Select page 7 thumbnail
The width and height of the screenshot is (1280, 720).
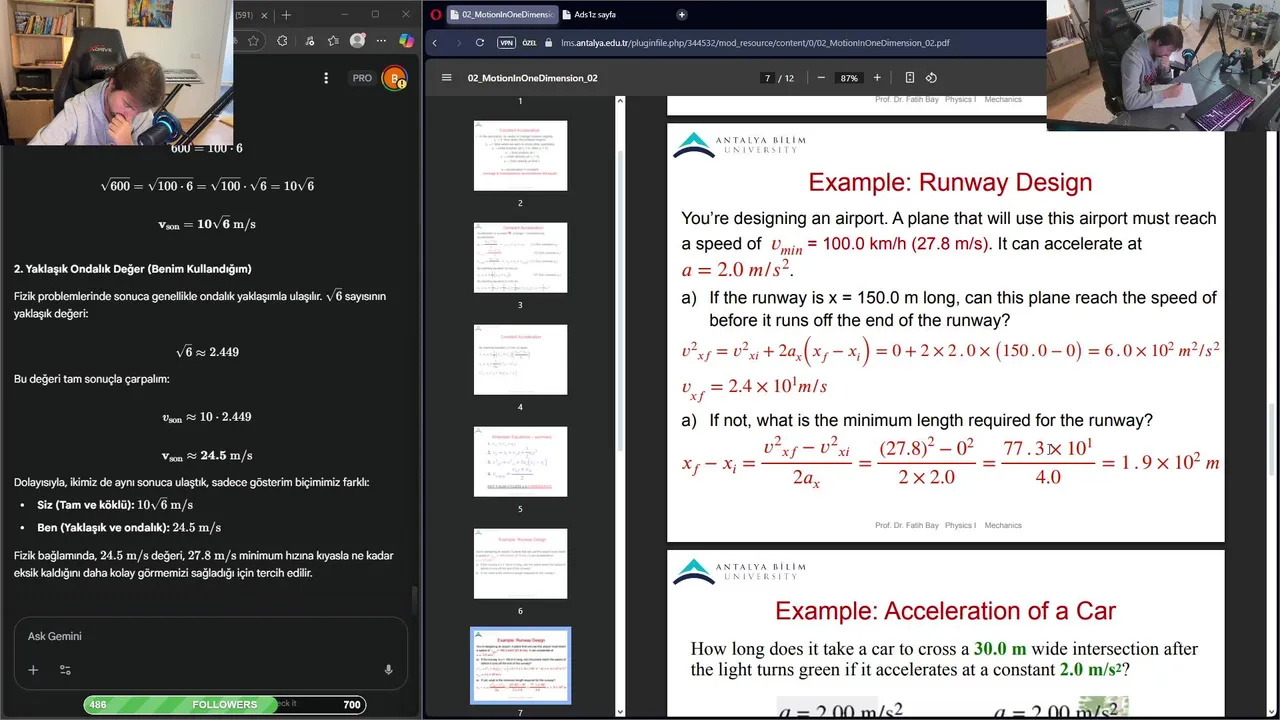520,665
